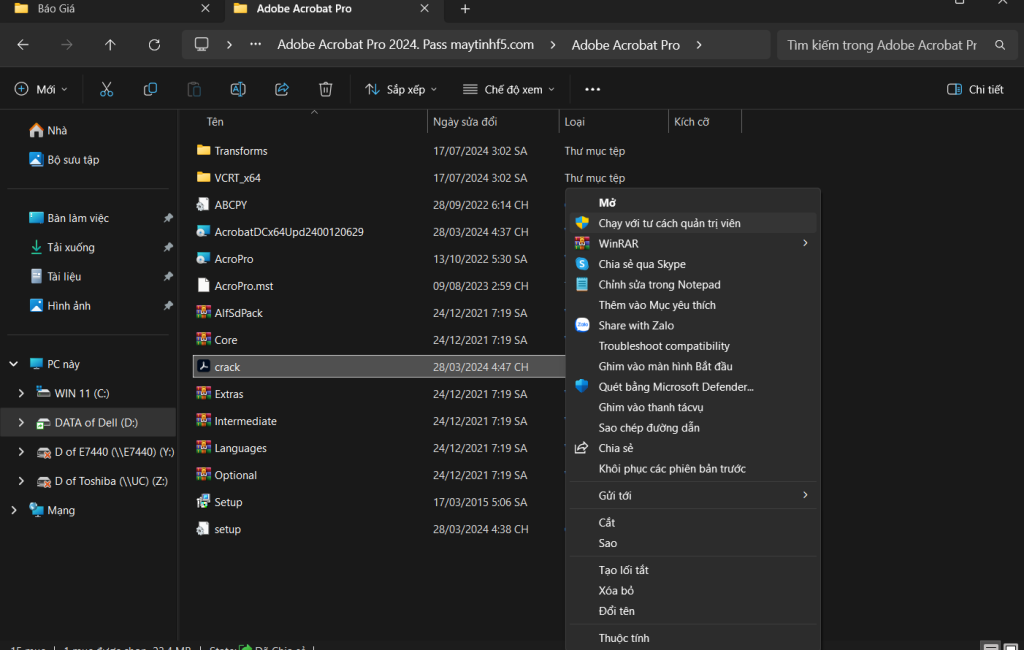Select Quét bằng Microsoft Defender
This screenshot has width=1024, height=650.
point(693,387)
